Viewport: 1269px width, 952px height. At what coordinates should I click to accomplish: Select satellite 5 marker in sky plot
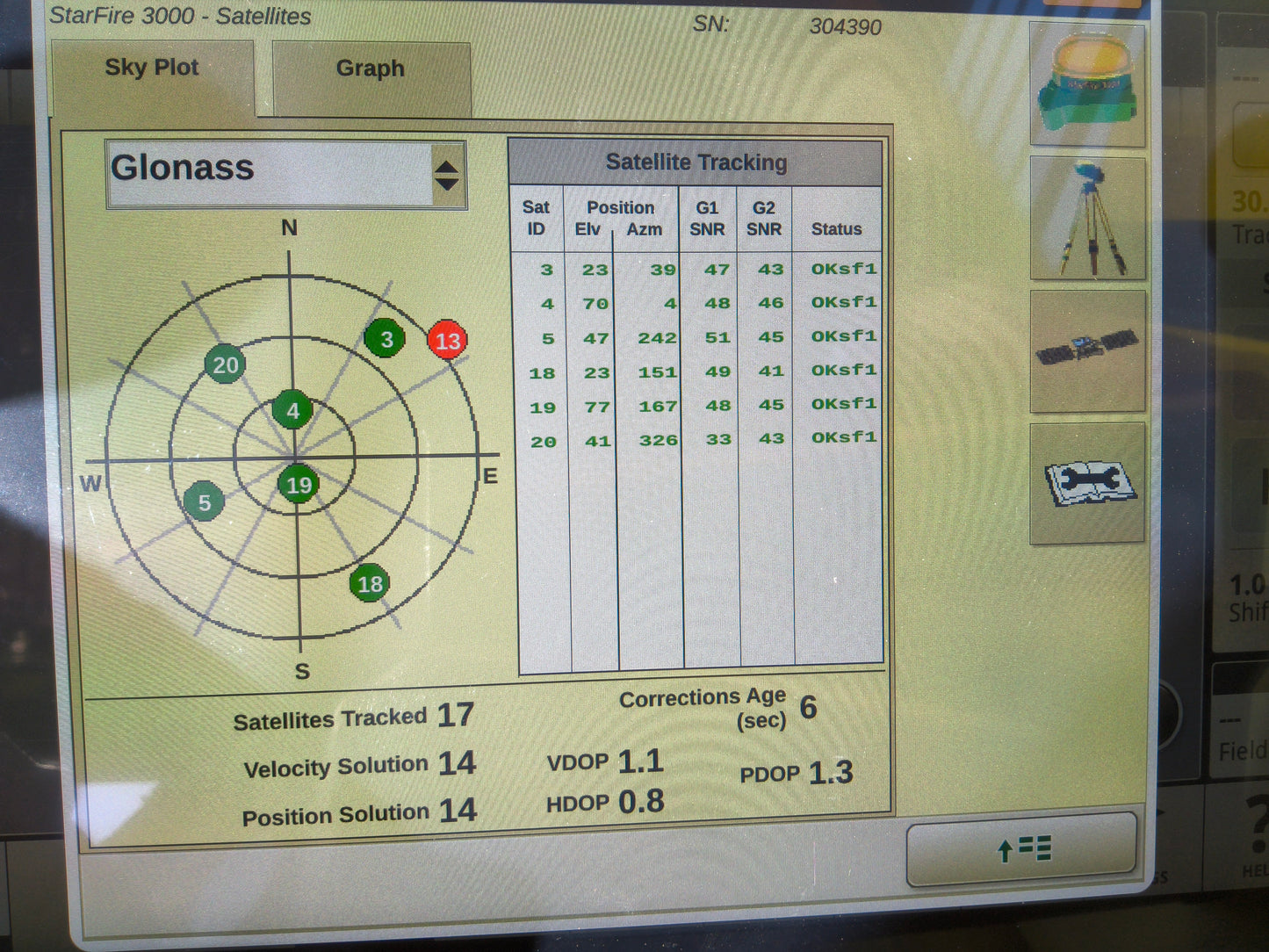[x=204, y=502]
